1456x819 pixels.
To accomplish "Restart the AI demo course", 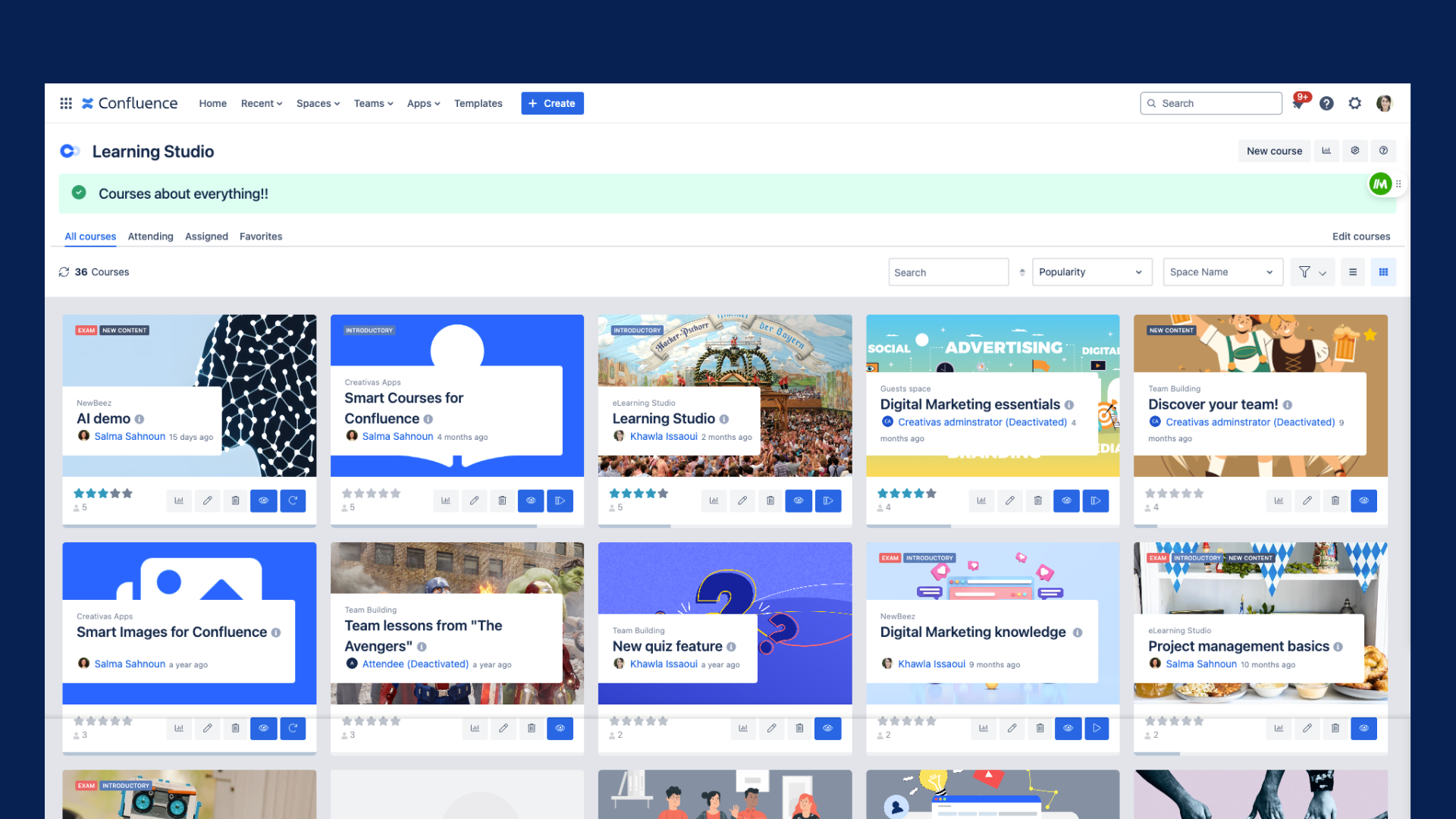I will point(293,500).
